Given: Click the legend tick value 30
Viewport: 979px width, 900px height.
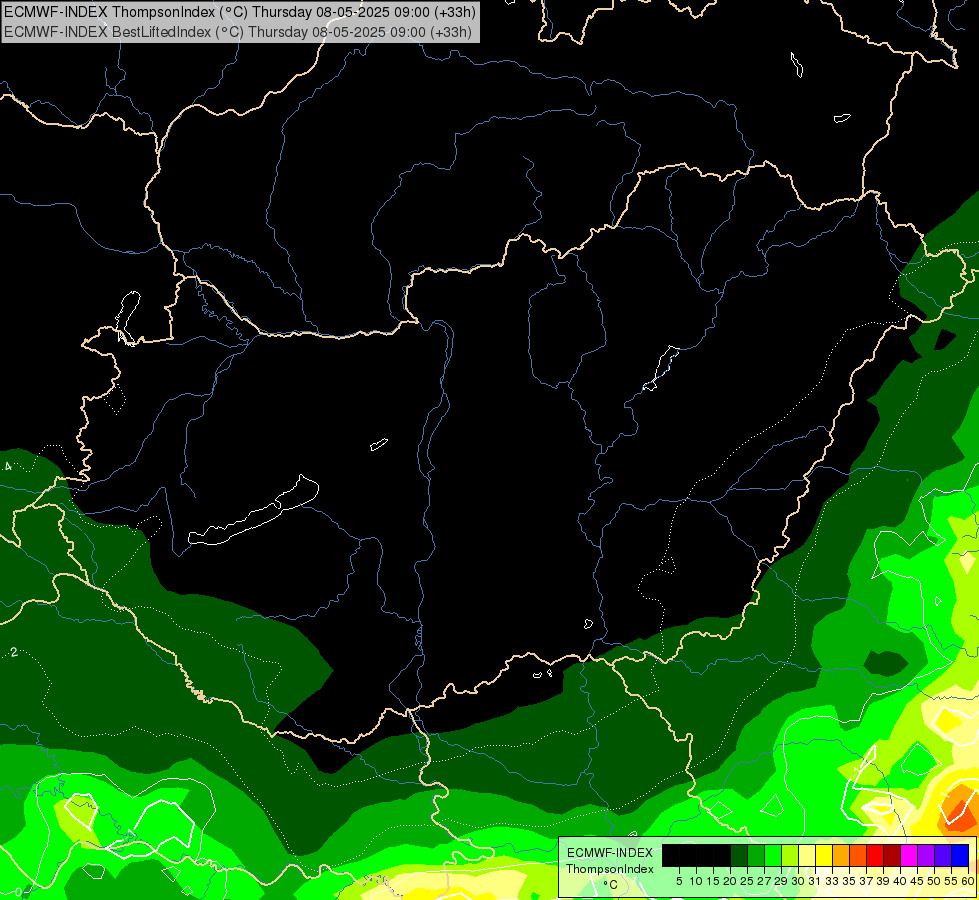Looking at the screenshot, I should coord(799,881).
